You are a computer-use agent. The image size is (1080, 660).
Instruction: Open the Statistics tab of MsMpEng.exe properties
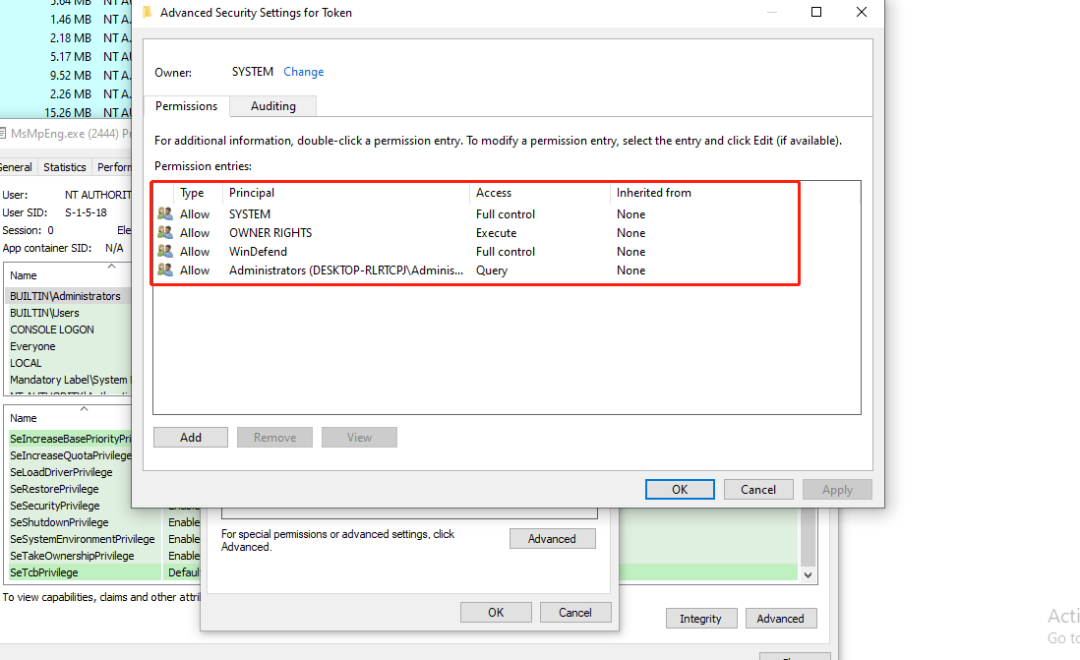click(64, 167)
